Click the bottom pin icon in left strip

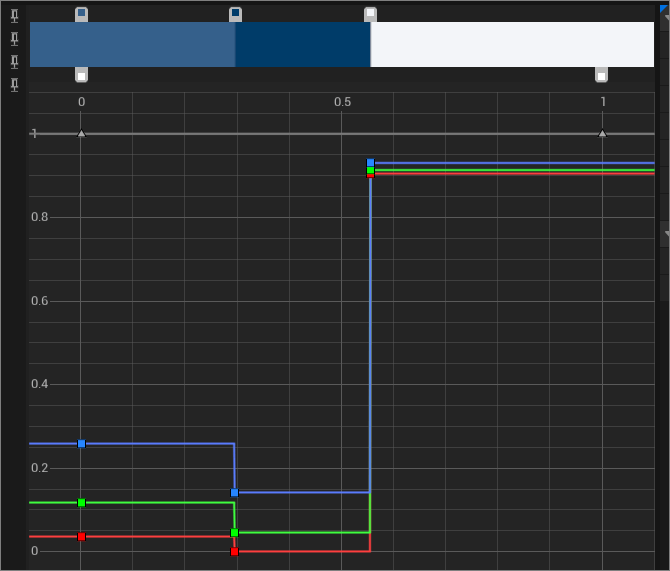coord(15,85)
